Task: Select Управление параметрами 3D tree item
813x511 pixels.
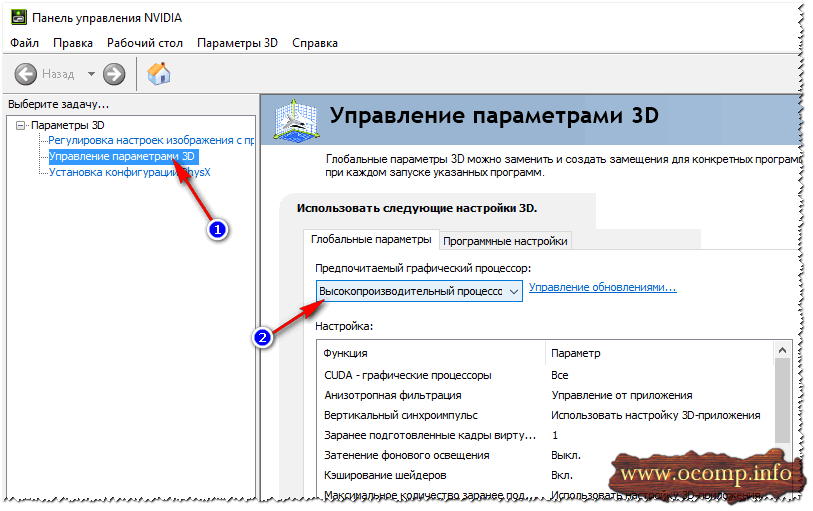Action: coord(122,157)
